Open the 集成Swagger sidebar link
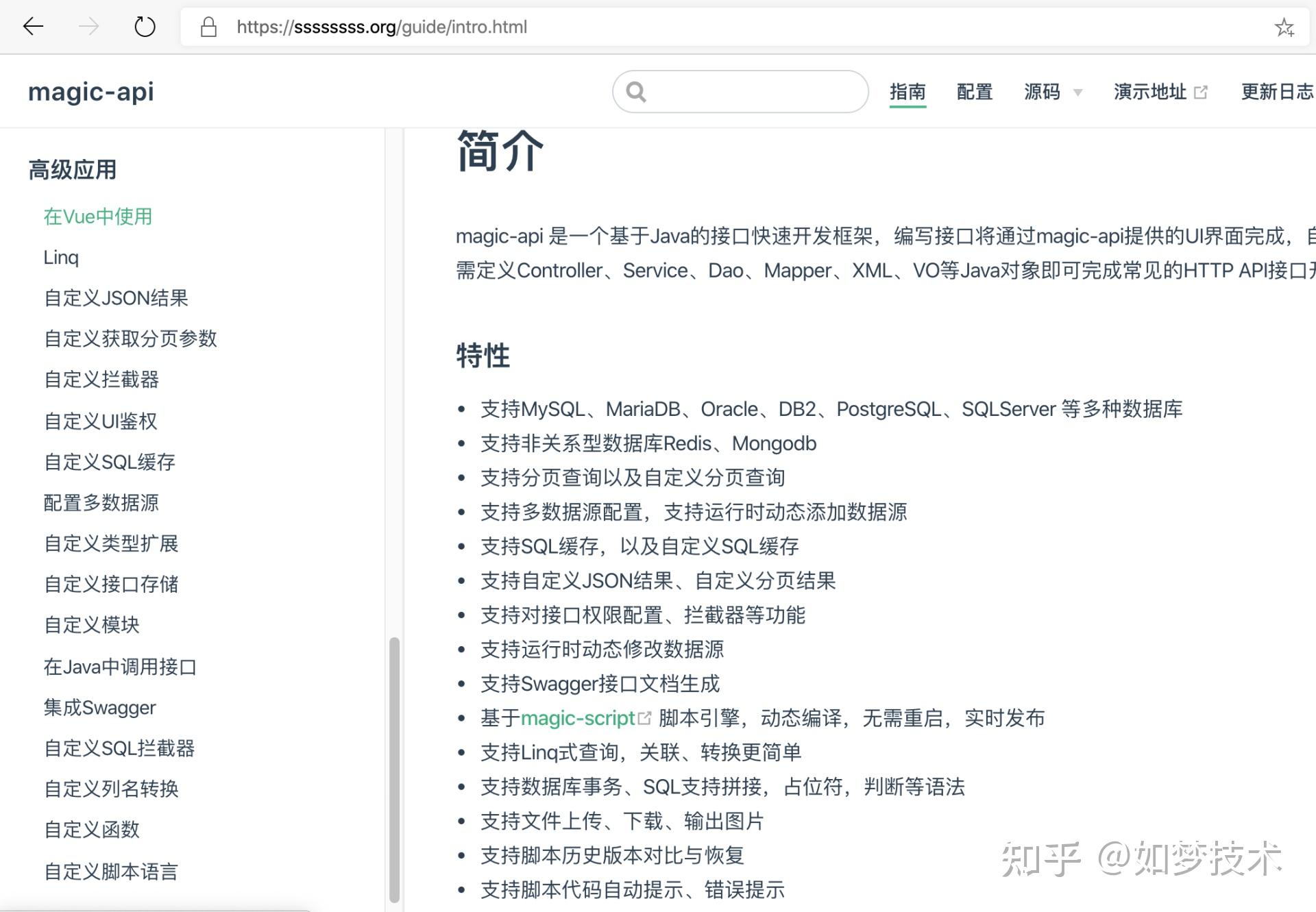The width and height of the screenshot is (1316, 912). pyautogui.click(x=99, y=707)
